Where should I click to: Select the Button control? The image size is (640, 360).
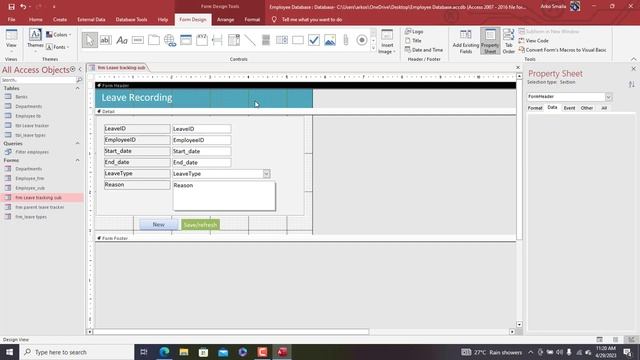coord(138,40)
